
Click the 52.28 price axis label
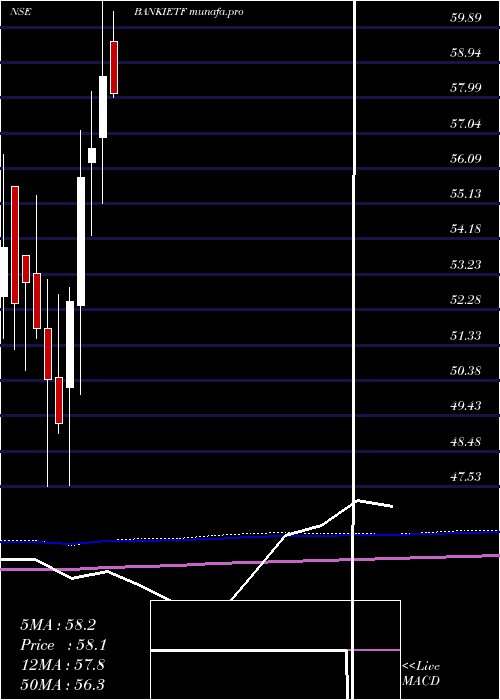coord(465,300)
